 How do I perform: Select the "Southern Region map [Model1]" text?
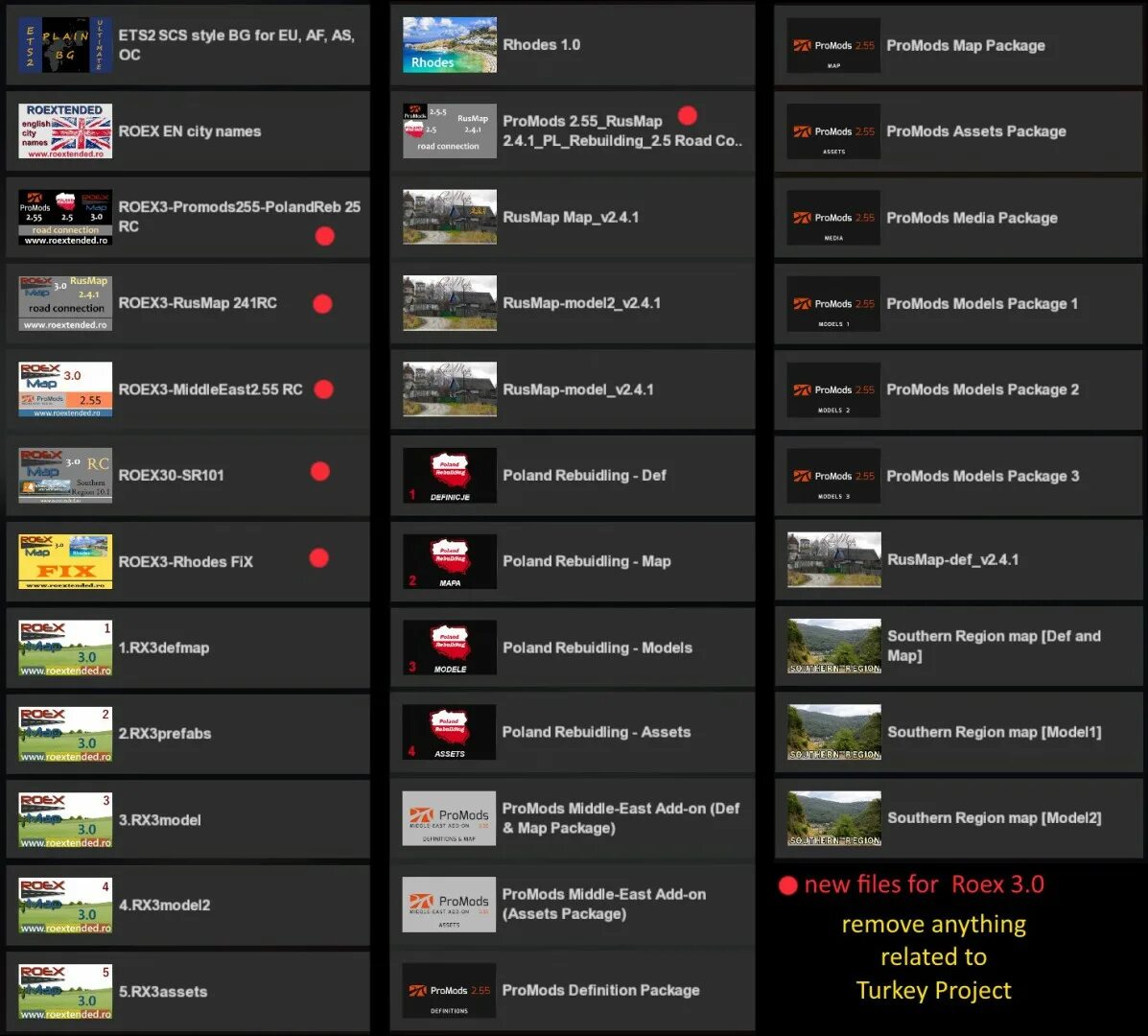995,732
